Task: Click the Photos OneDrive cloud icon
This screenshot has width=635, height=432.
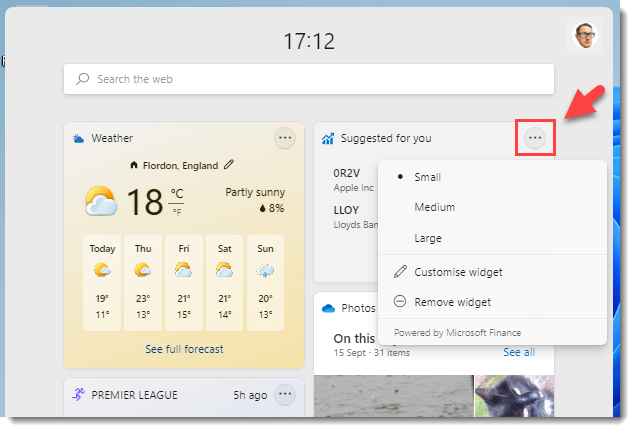Action: pos(328,309)
